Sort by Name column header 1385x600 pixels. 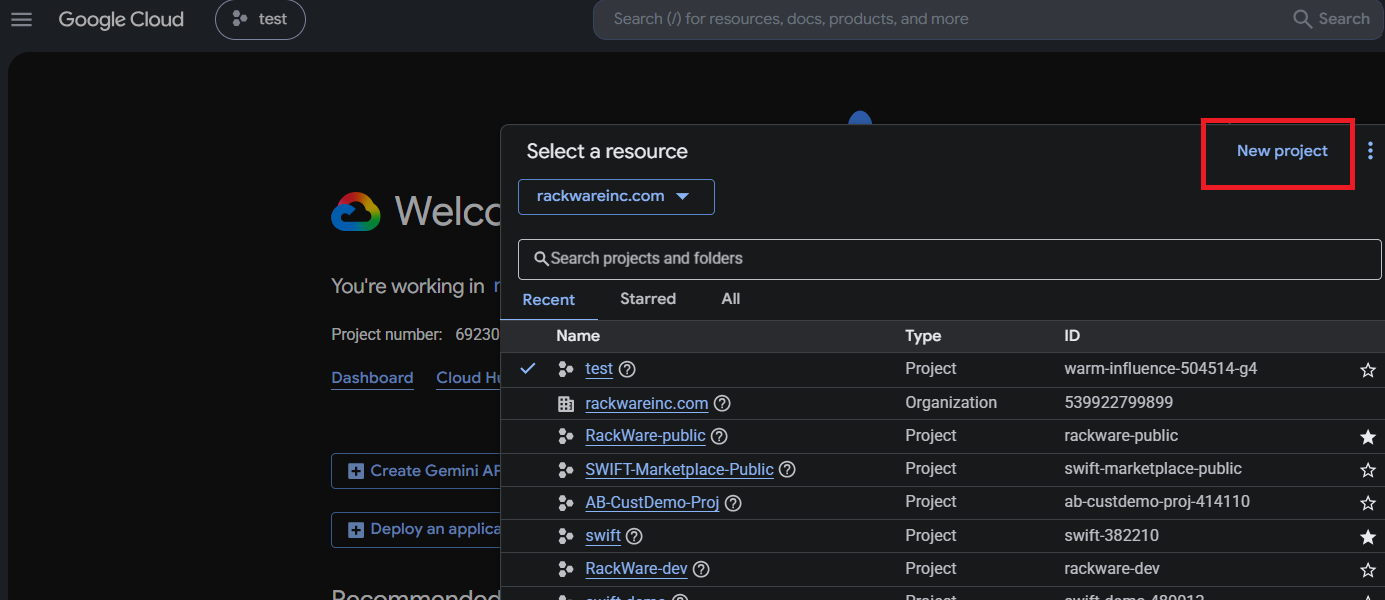click(x=578, y=336)
